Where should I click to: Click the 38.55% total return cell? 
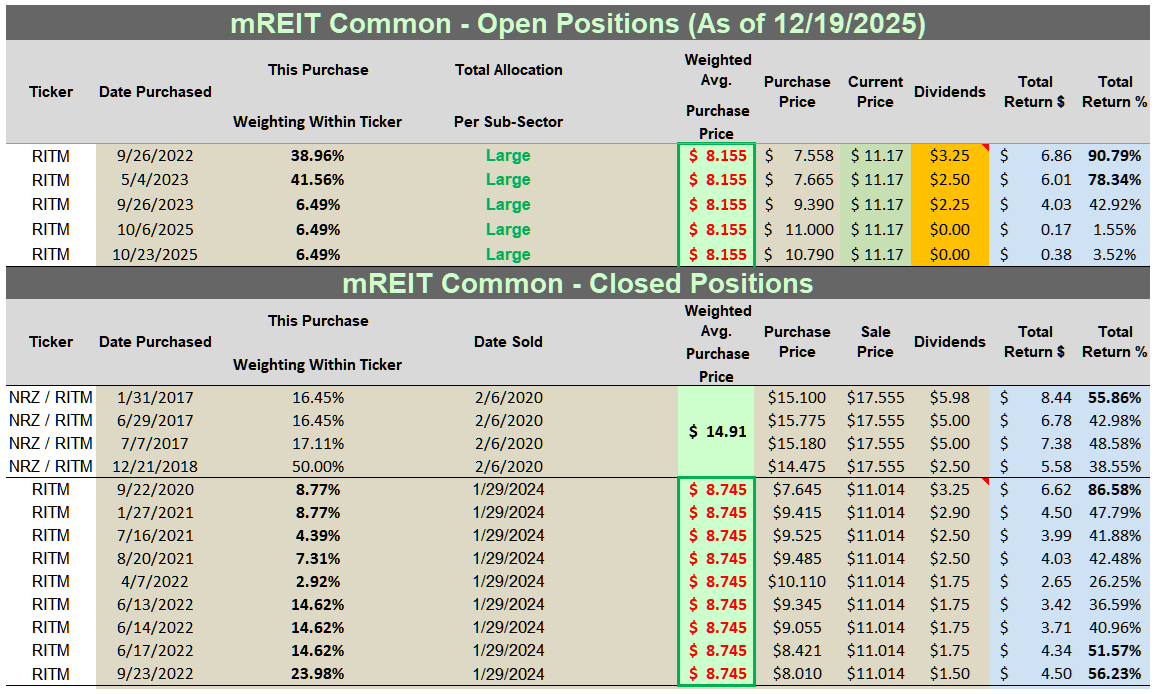(x=1114, y=467)
